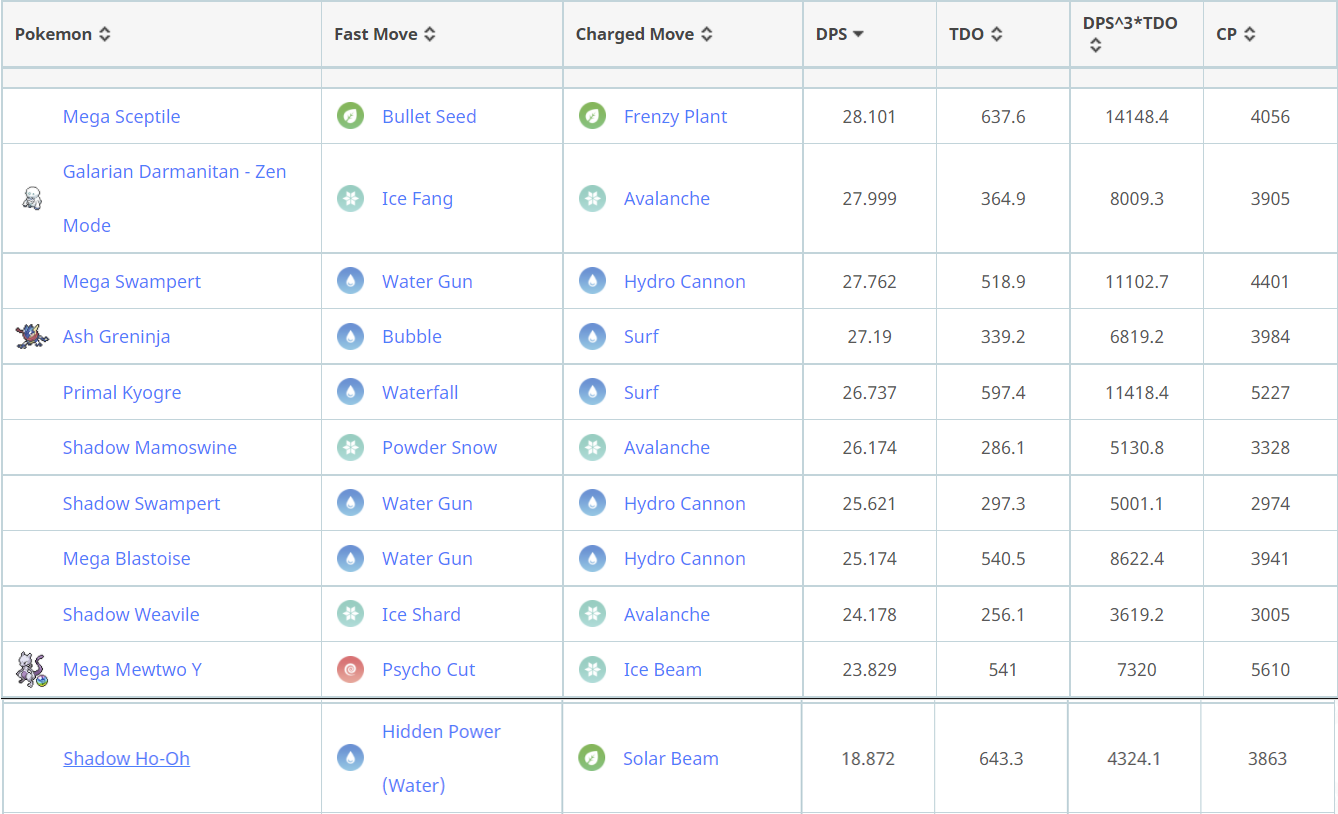This screenshot has height=814, width=1338.
Task: Sort by the Fast Move column header
Action: point(384,34)
